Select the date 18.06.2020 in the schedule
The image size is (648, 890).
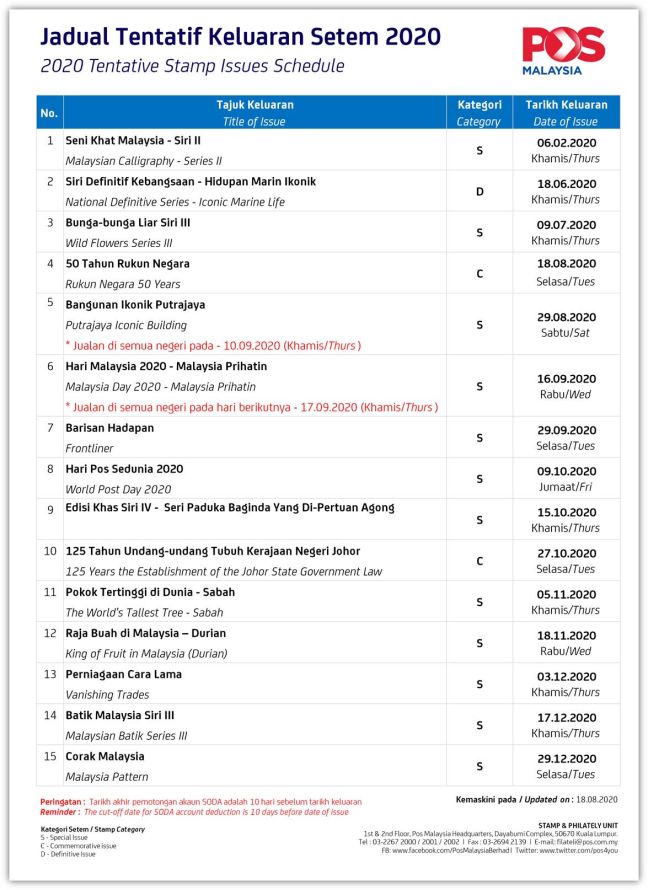(x=566, y=183)
